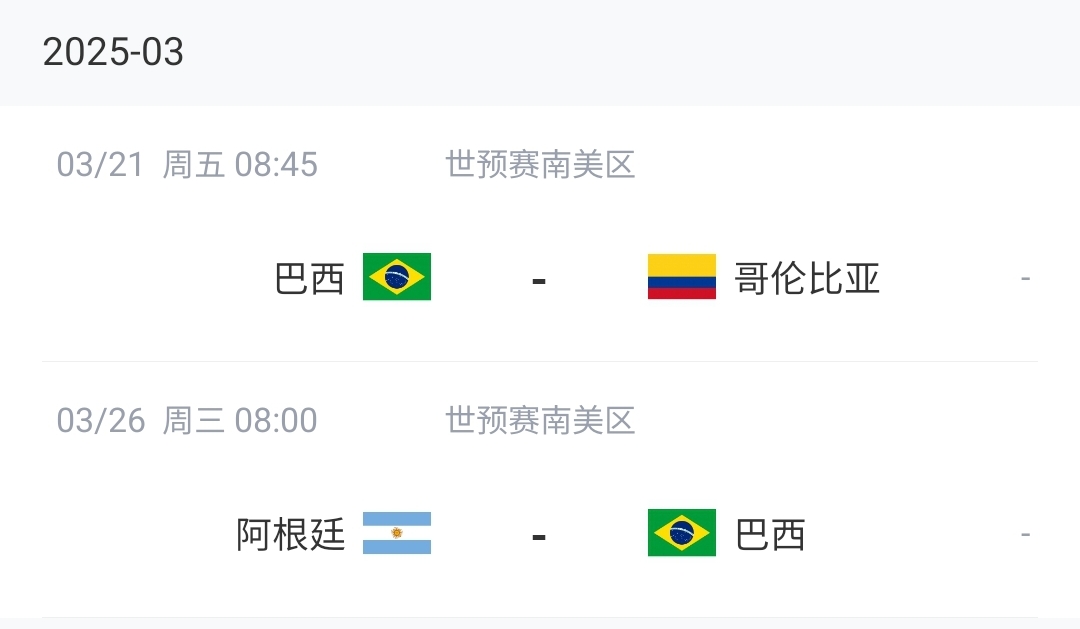Click the 08:45 kickoff time
The width and height of the screenshot is (1080, 629).
click(276, 164)
